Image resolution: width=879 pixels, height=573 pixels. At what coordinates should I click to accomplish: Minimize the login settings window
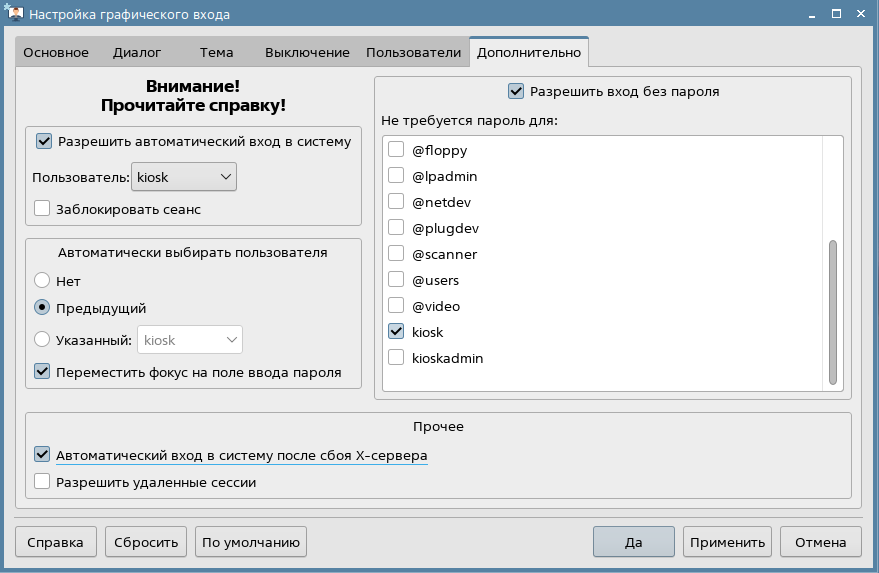812,14
